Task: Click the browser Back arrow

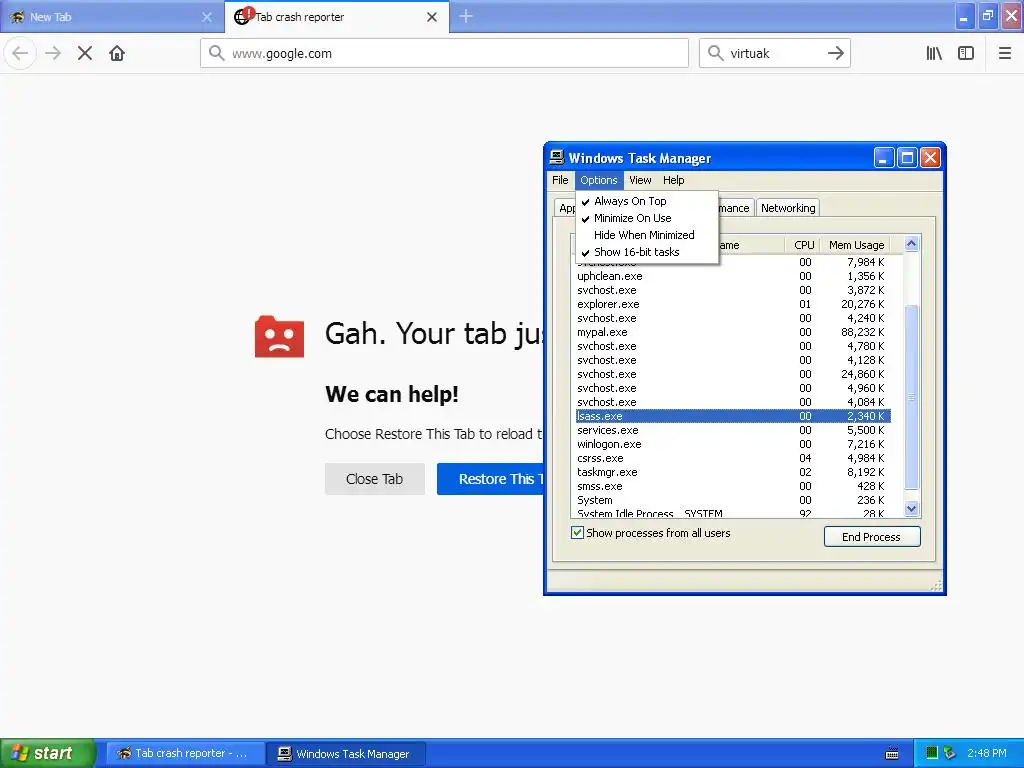Action: click(x=20, y=53)
